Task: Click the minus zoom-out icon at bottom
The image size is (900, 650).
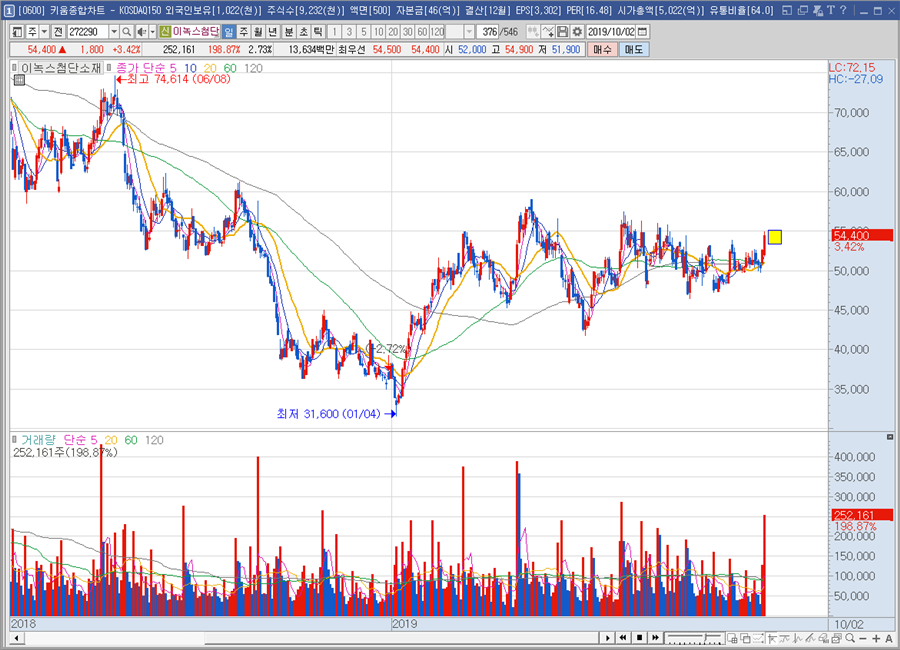Action: (x=863, y=639)
